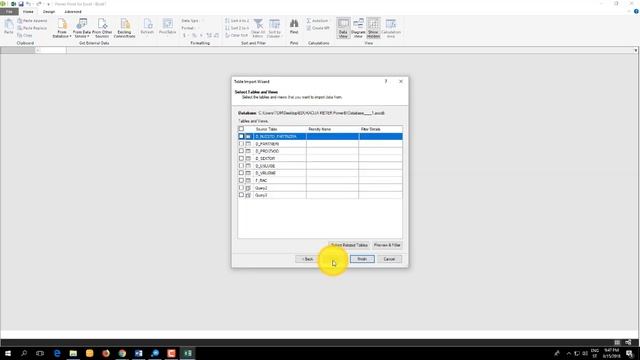
Task: Check the box for D_PROIZVOD table
Action: pyautogui.click(x=241, y=151)
